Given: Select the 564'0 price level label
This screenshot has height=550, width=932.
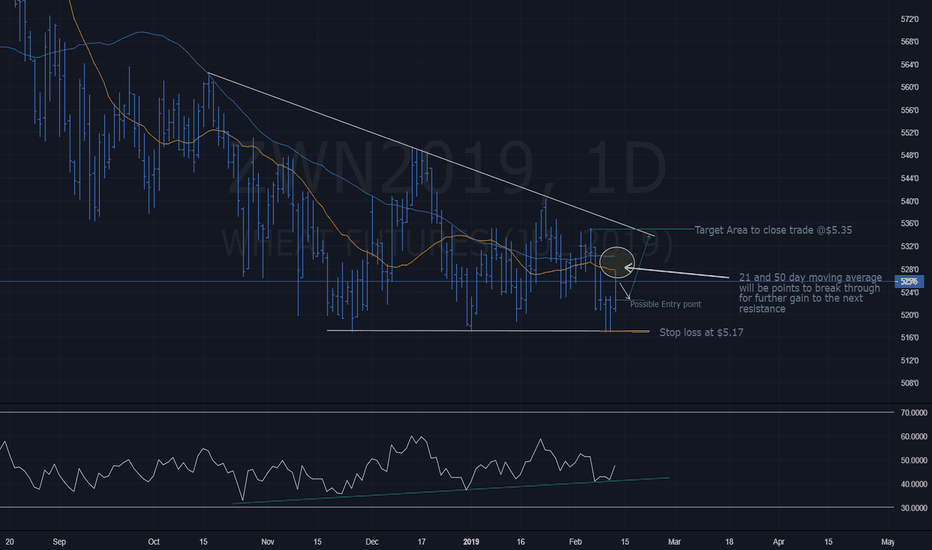Looking at the screenshot, I should [909, 65].
